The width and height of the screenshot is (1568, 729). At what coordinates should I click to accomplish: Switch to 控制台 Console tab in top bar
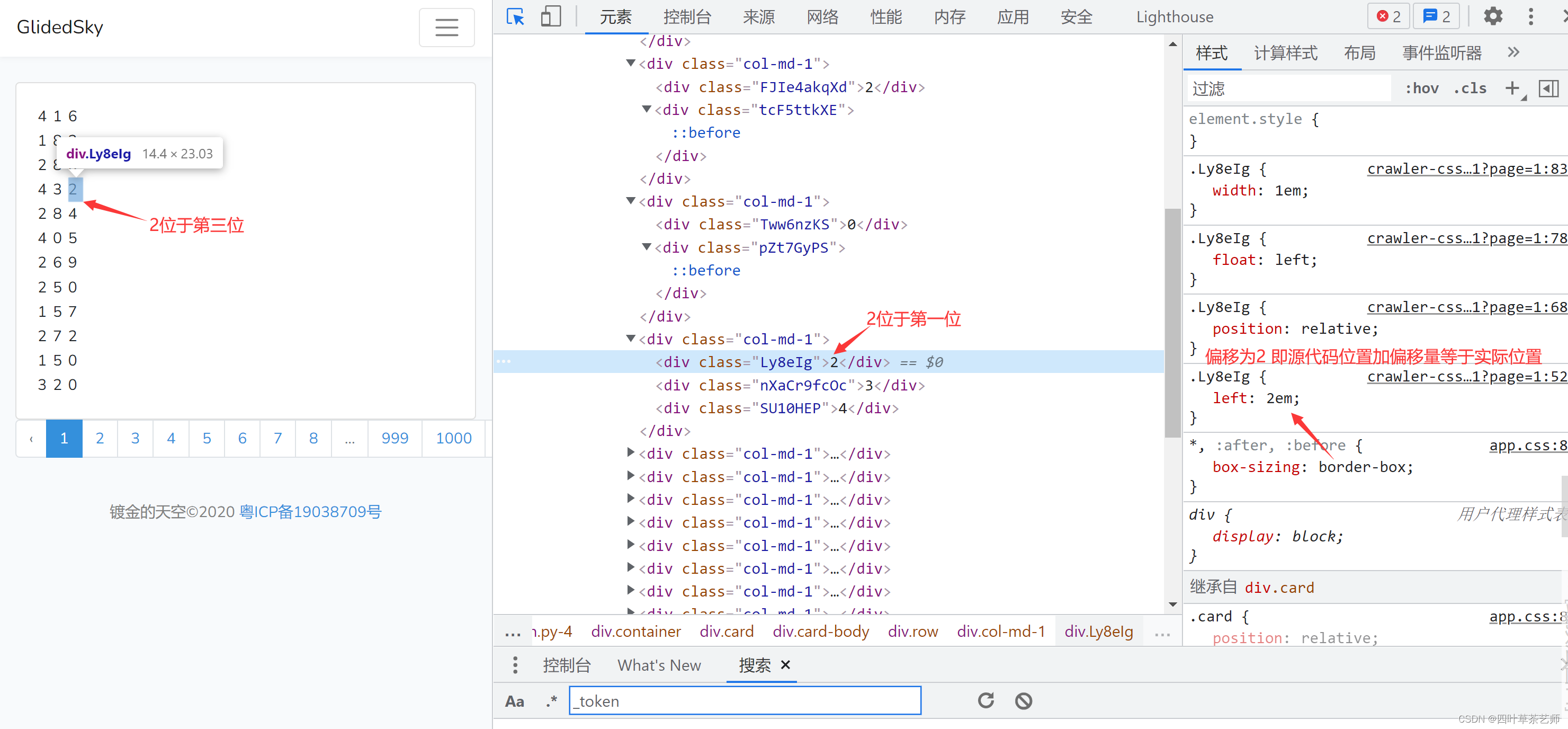687,17
